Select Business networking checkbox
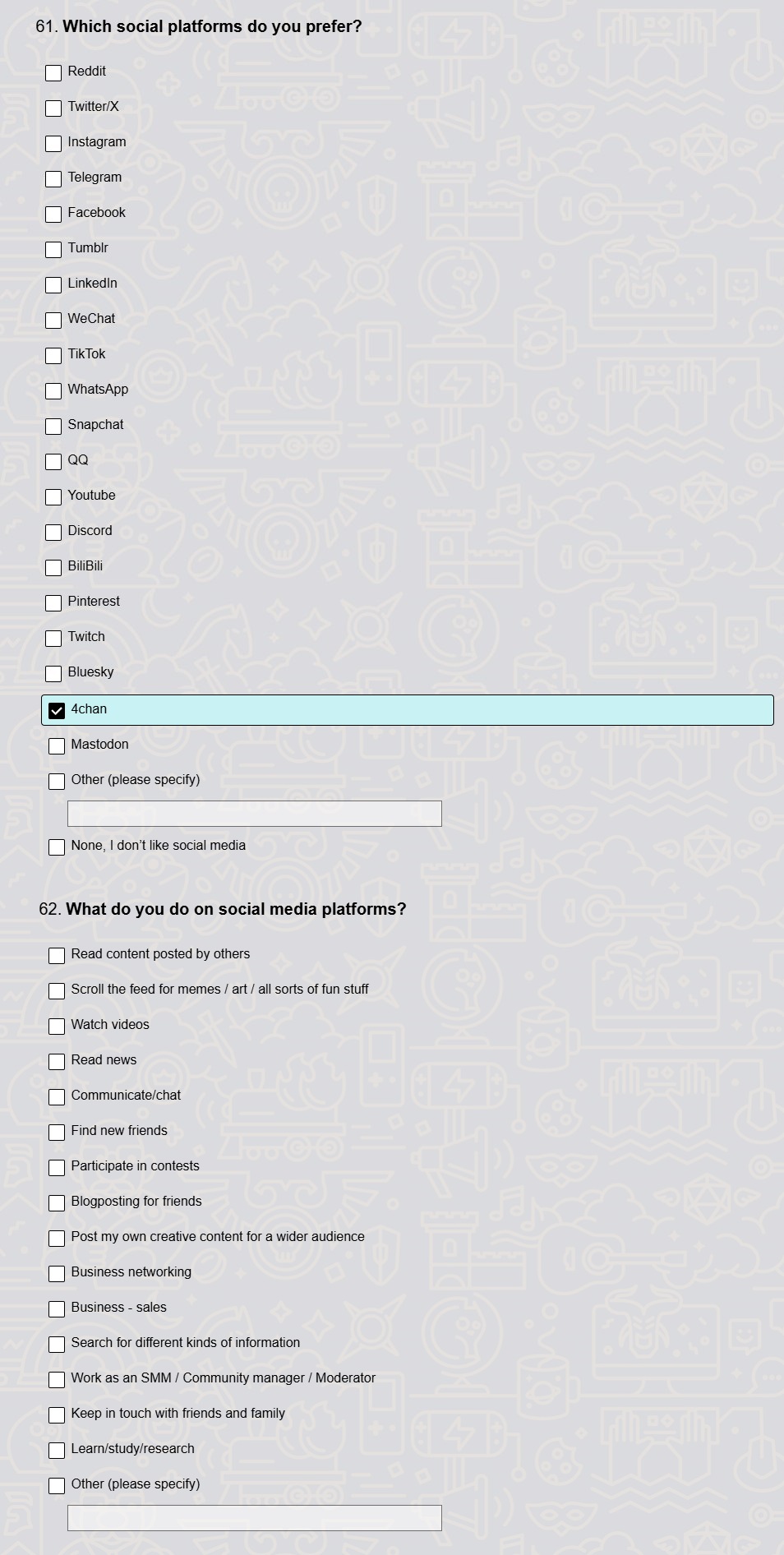 pos(57,1274)
